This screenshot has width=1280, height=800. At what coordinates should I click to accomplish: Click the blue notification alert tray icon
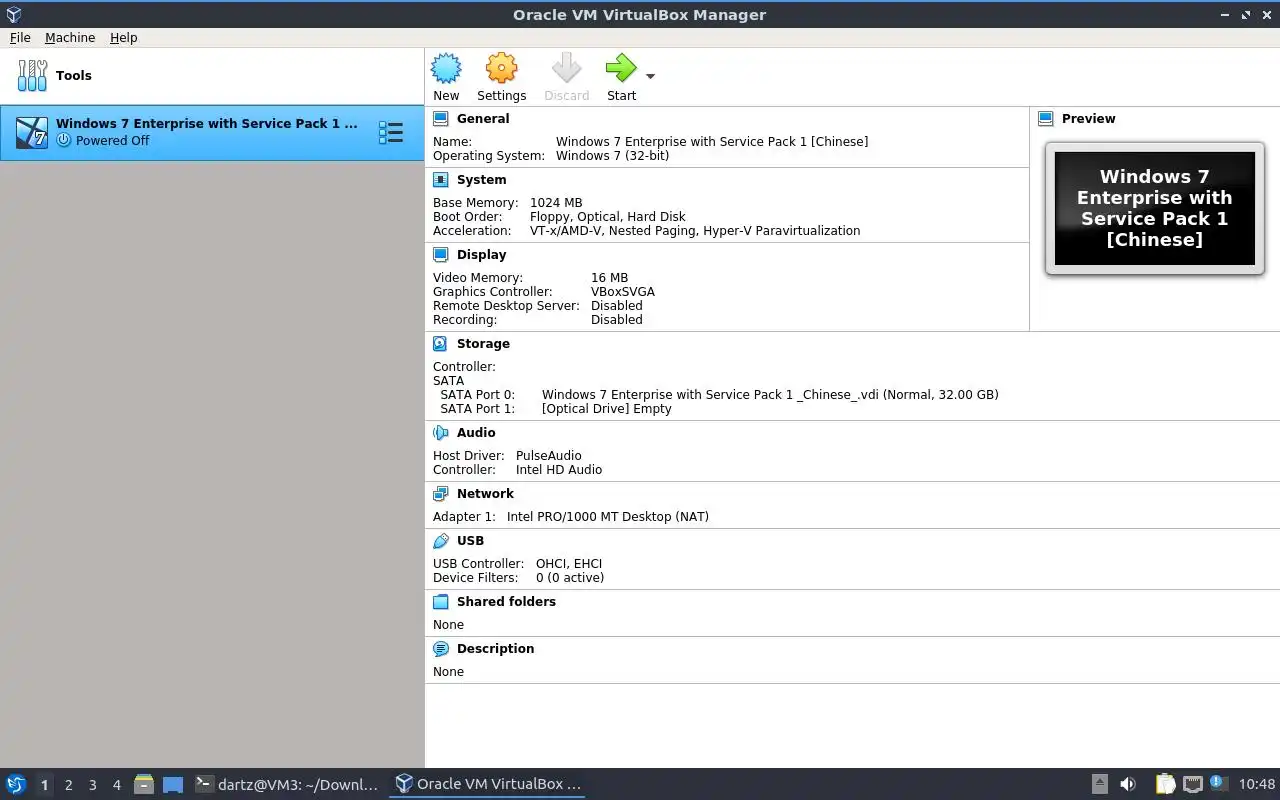(1217, 783)
